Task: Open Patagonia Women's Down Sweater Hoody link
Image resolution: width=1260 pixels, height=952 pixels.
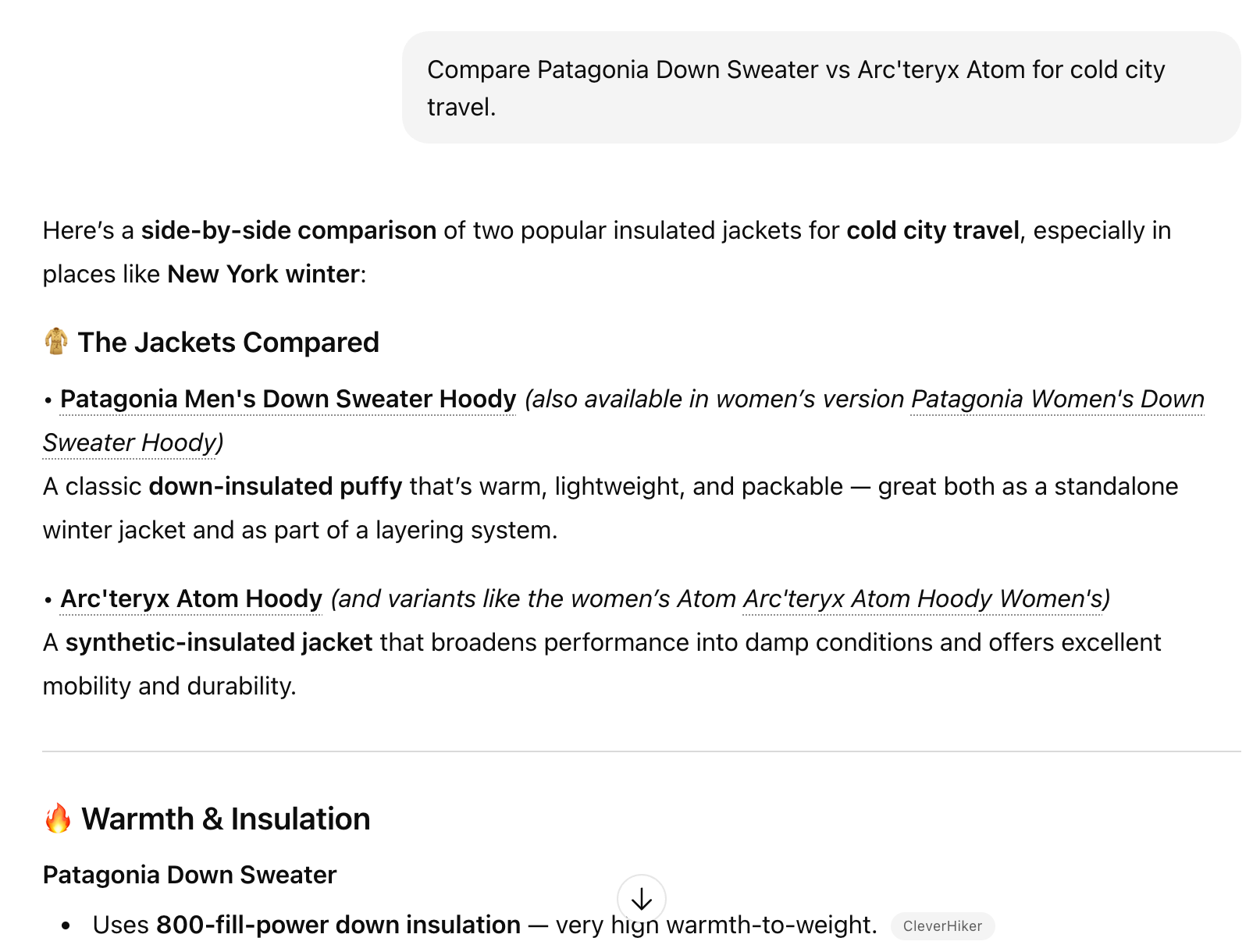Action: [x=1057, y=400]
